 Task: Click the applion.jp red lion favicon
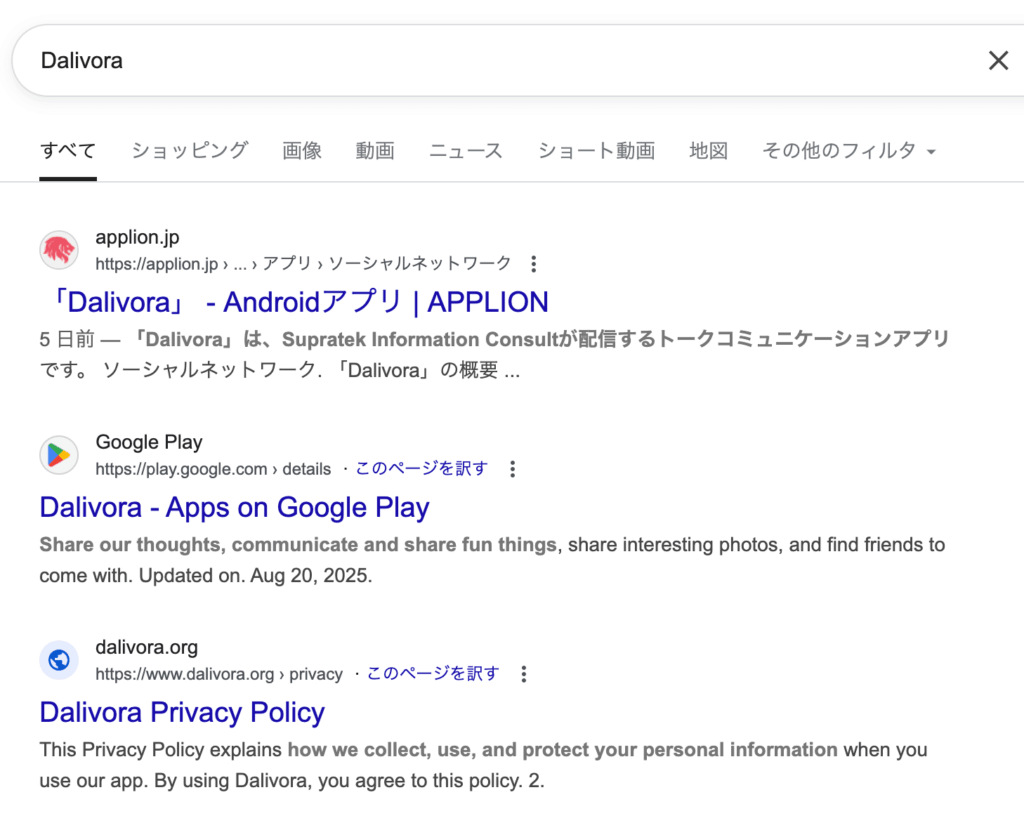pyautogui.click(x=59, y=249)
